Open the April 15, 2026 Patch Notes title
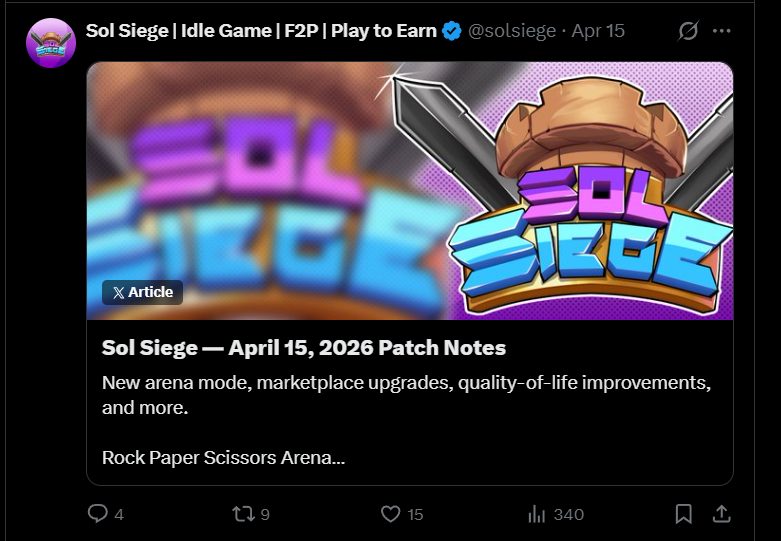 click(x=304, y=348)
